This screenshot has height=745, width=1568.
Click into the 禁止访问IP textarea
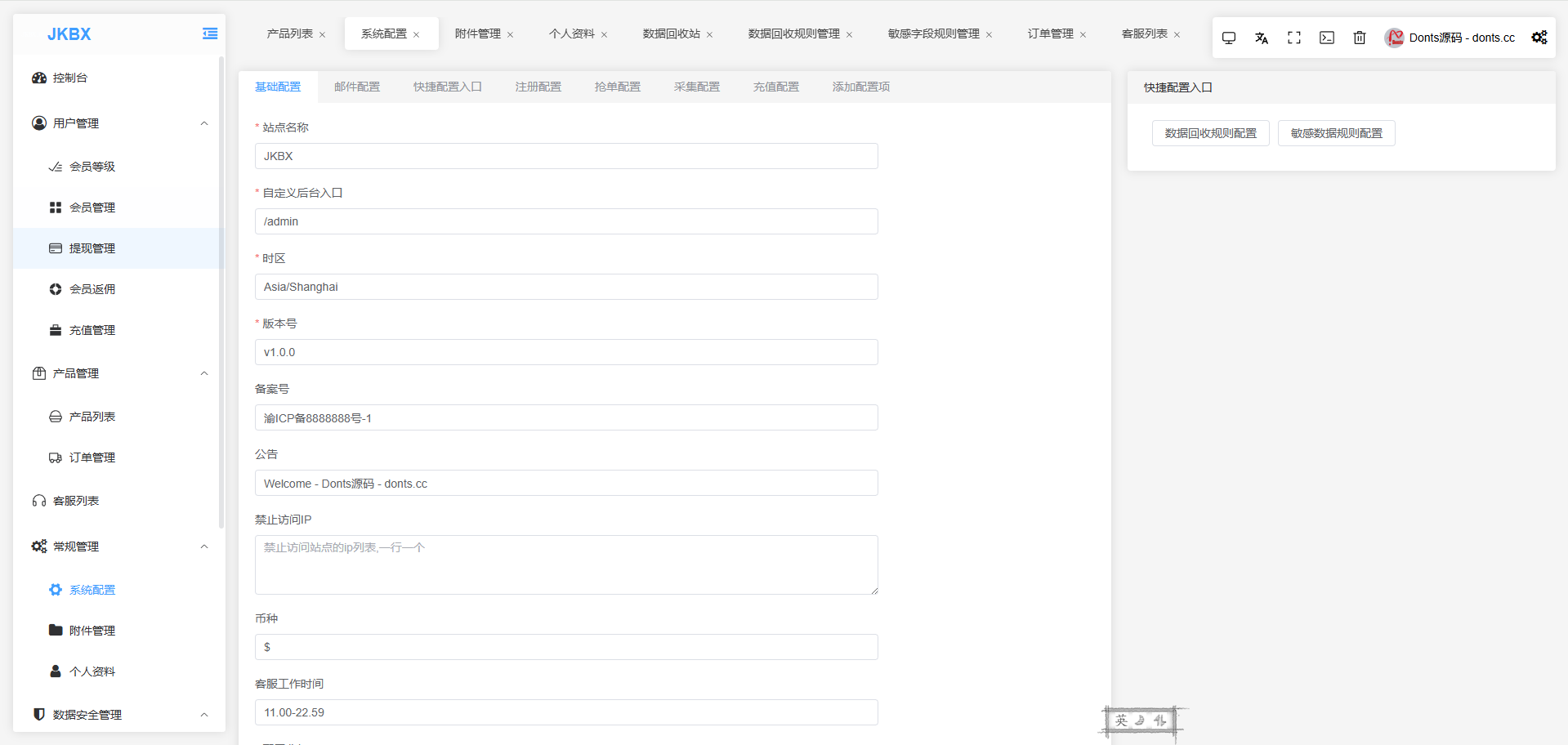click(x=566, y=564)
